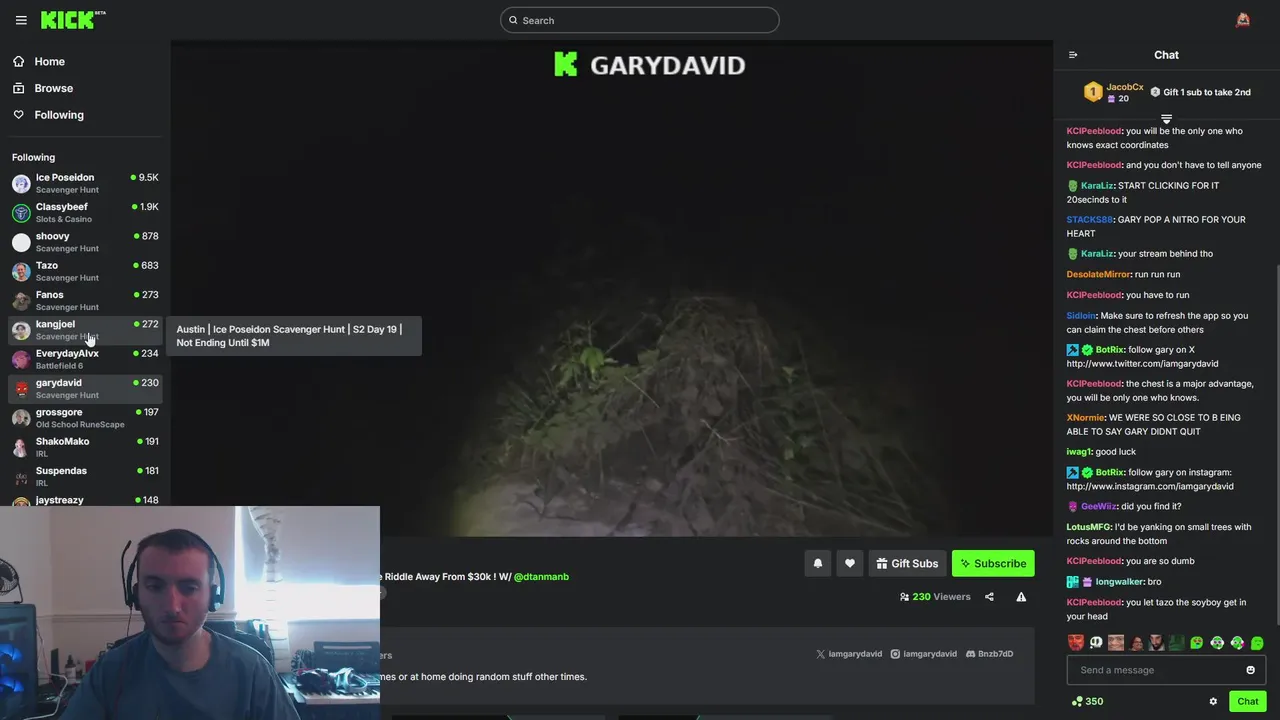Insert the green heart-eyes emote
Image resolution: width=1280 pixels, height=720 pixels.
coord(1197,643)
